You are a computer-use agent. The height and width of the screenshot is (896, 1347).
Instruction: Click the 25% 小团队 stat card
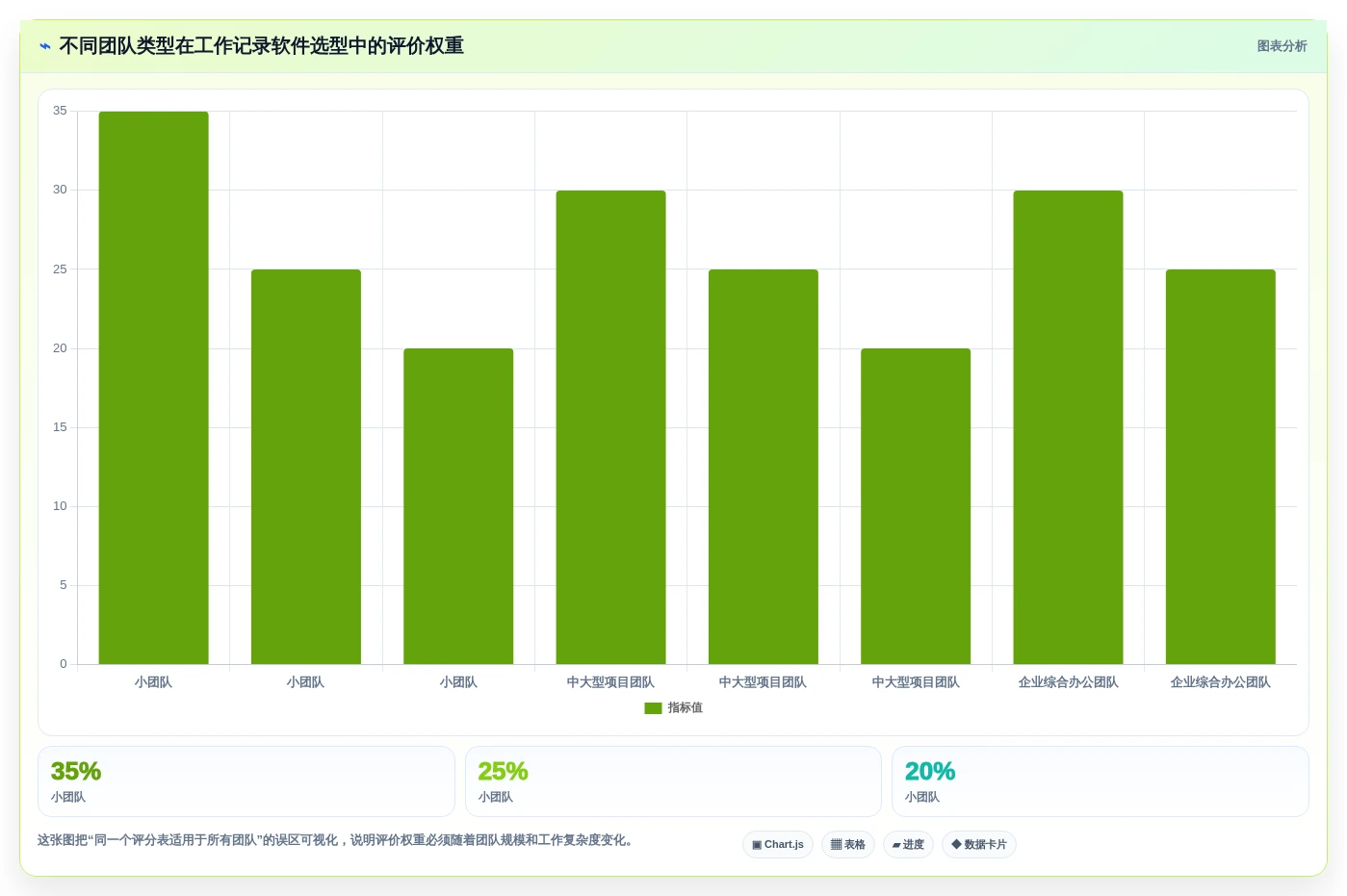click(673, 781)
